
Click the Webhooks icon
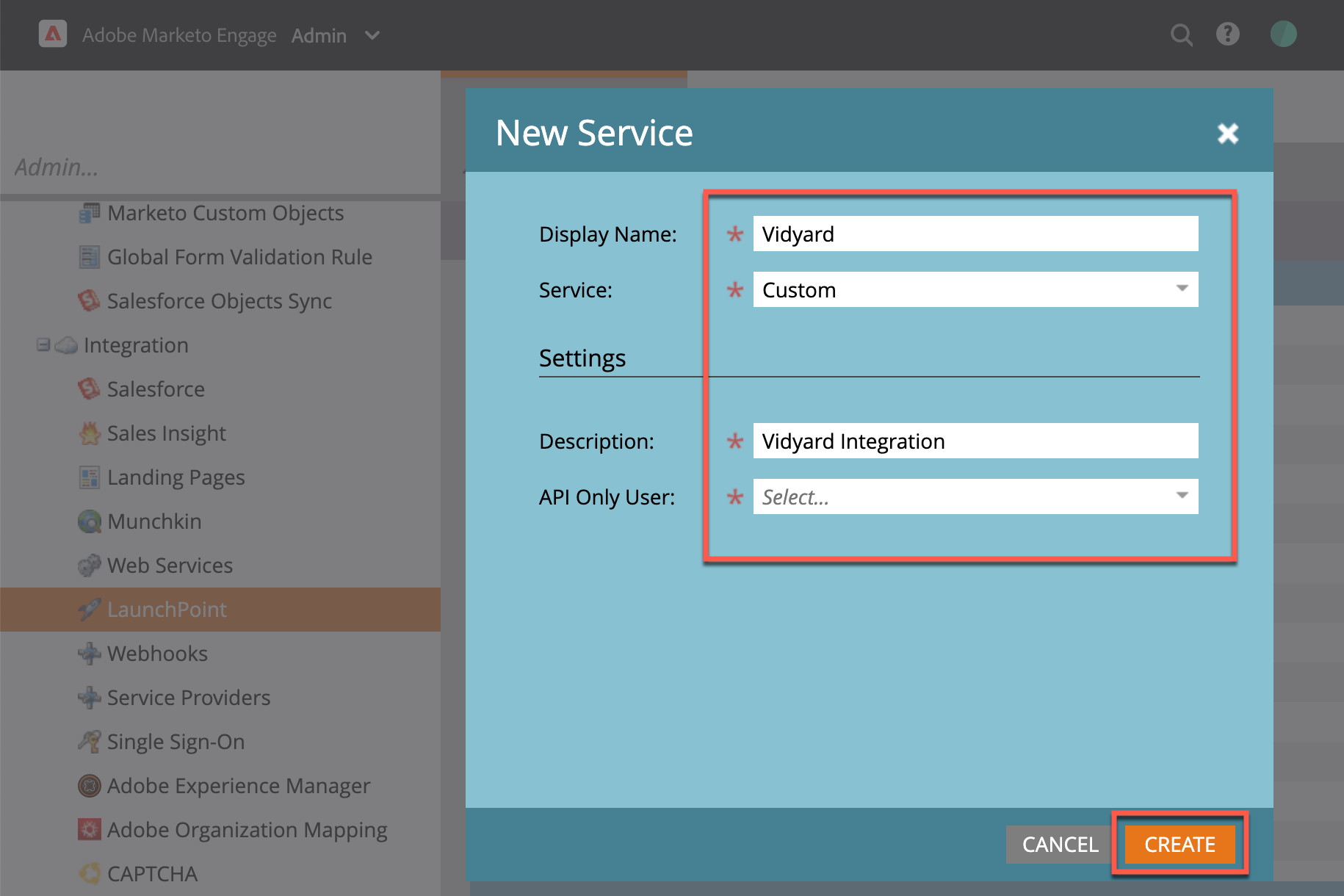90,654
